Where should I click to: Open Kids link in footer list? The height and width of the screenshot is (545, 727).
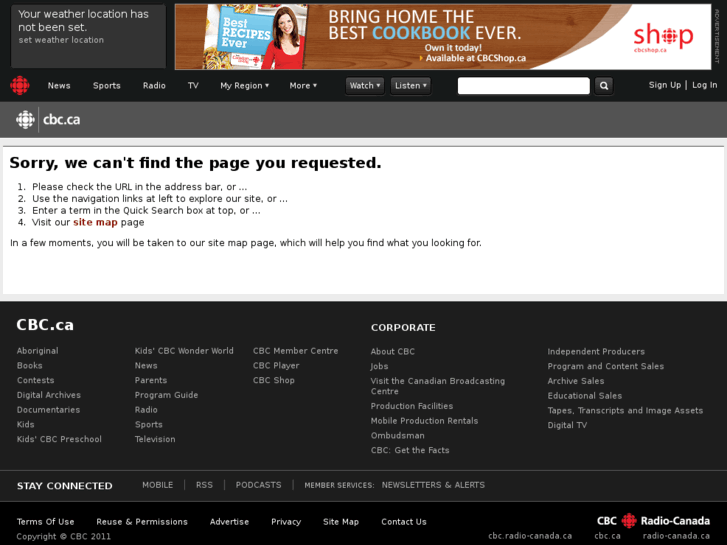click(x=26, y=424)
